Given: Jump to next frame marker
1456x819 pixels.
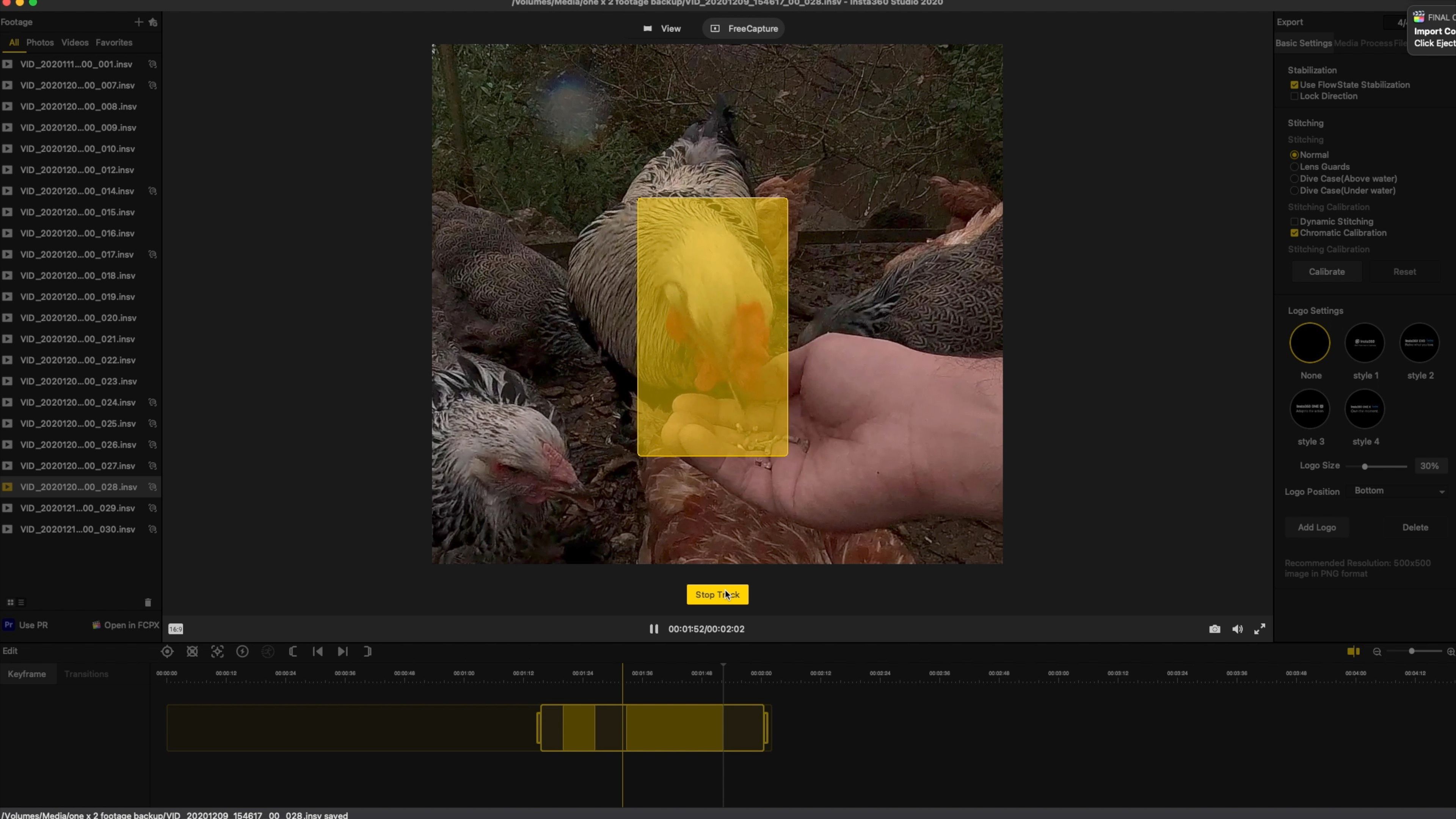Looking at the screenshot, I should click(342, 651).
